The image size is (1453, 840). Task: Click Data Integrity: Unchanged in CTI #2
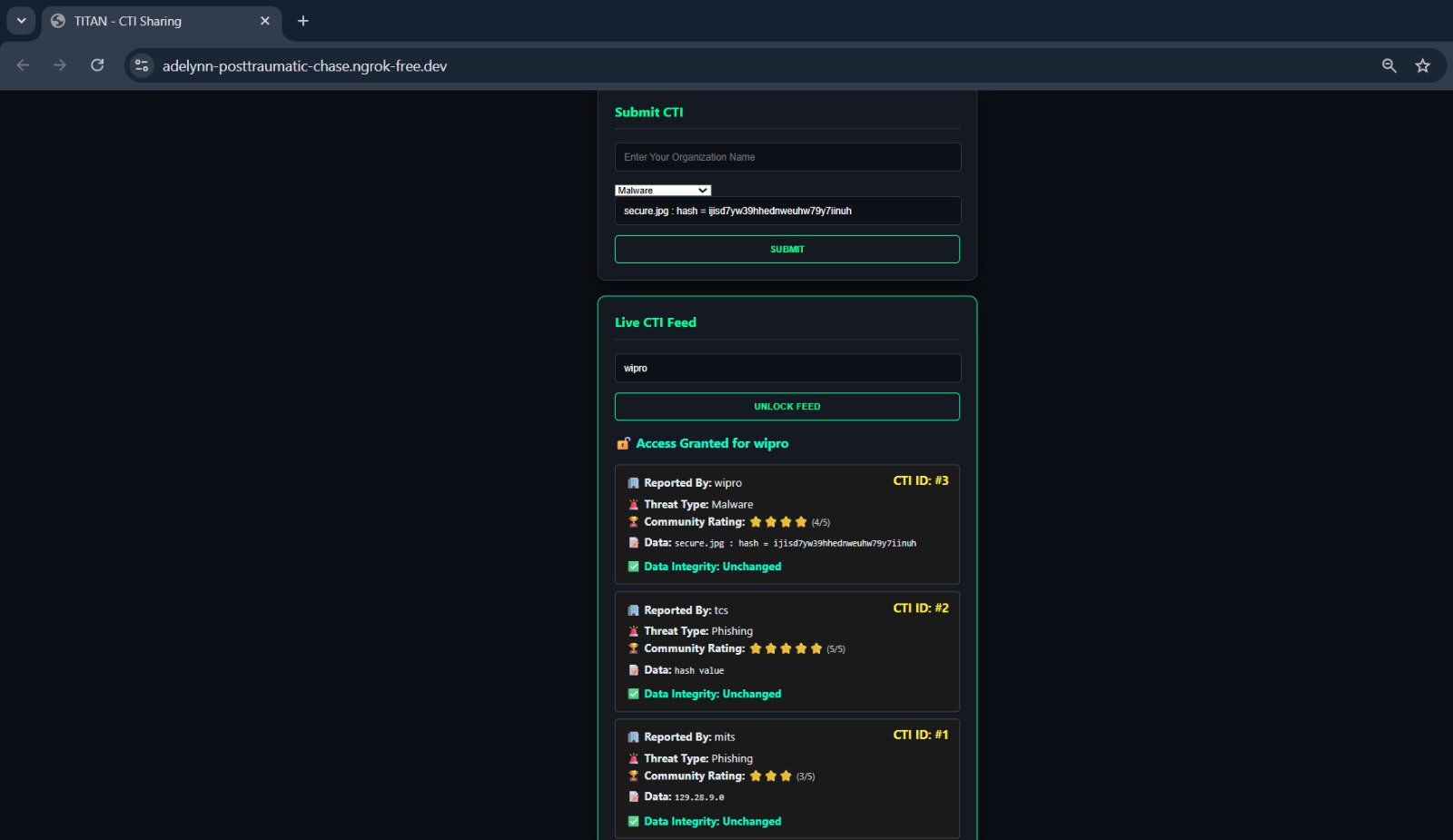pyautogui.click(x=713, y=694)
